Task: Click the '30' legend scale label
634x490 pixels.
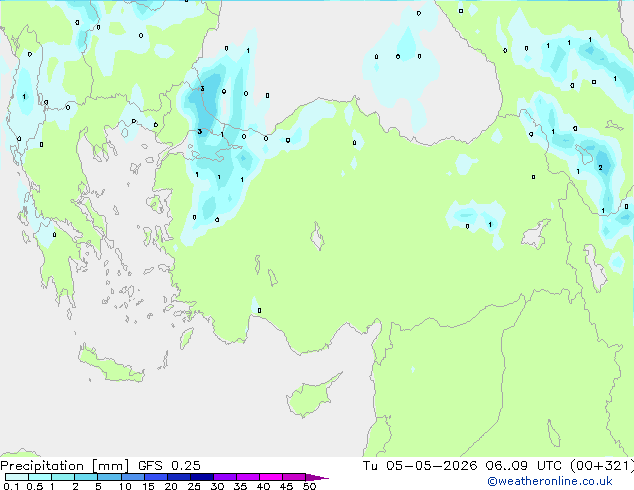Action: coord(217,486)
